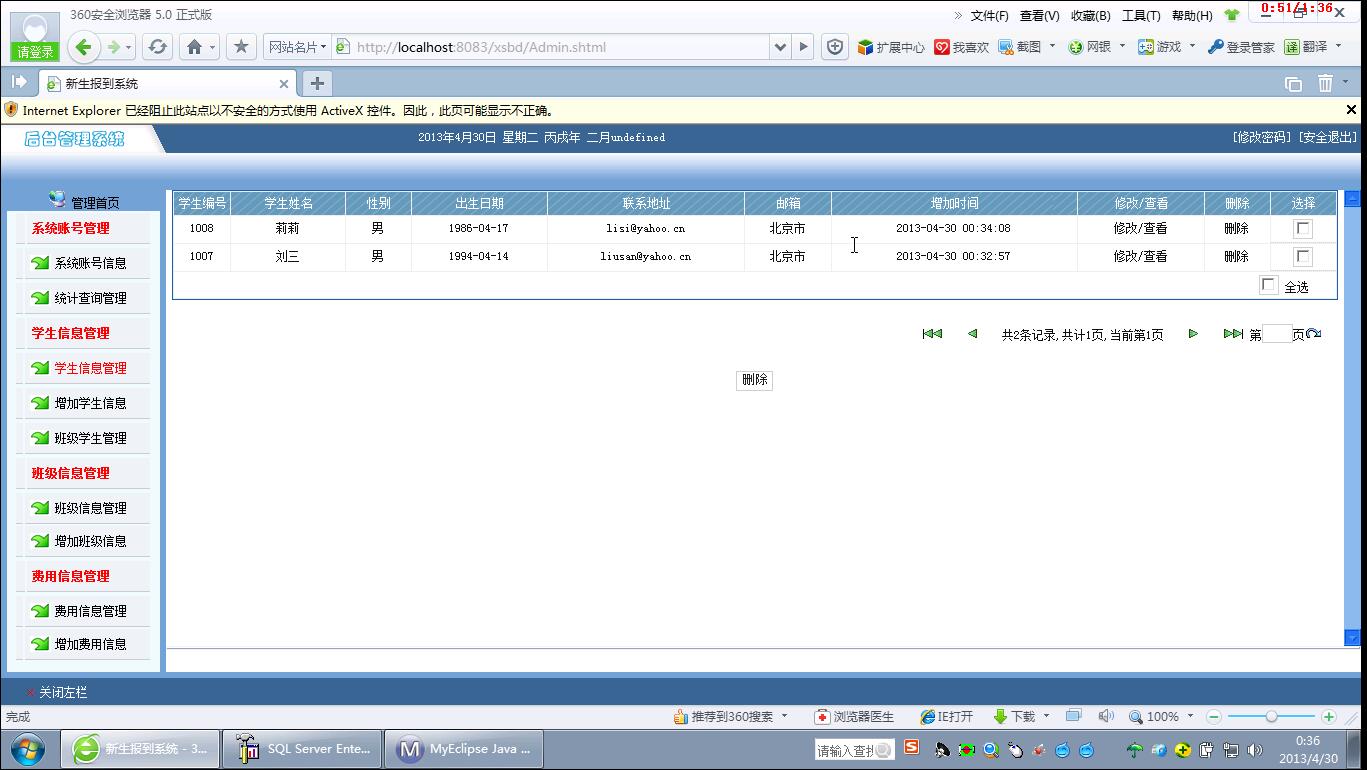Open 浏览器医生 browser doctor
Image resolution: width=1367 pixels, height=770 pixels.
coord(854,717)
